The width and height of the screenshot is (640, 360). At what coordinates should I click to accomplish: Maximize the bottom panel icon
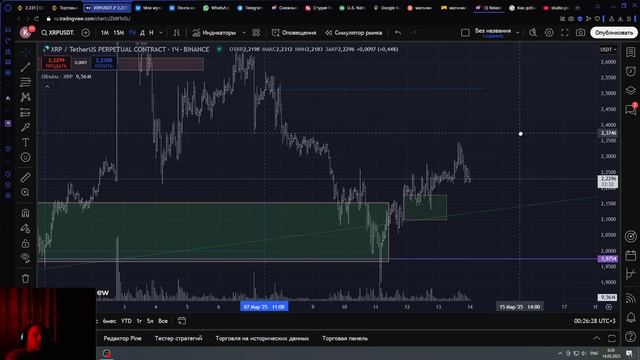coord(611,338)
